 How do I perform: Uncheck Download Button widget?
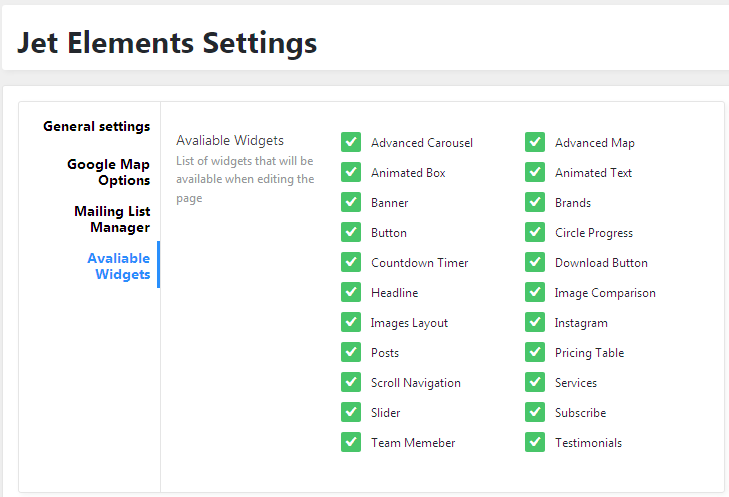click(x=535, y=262)
